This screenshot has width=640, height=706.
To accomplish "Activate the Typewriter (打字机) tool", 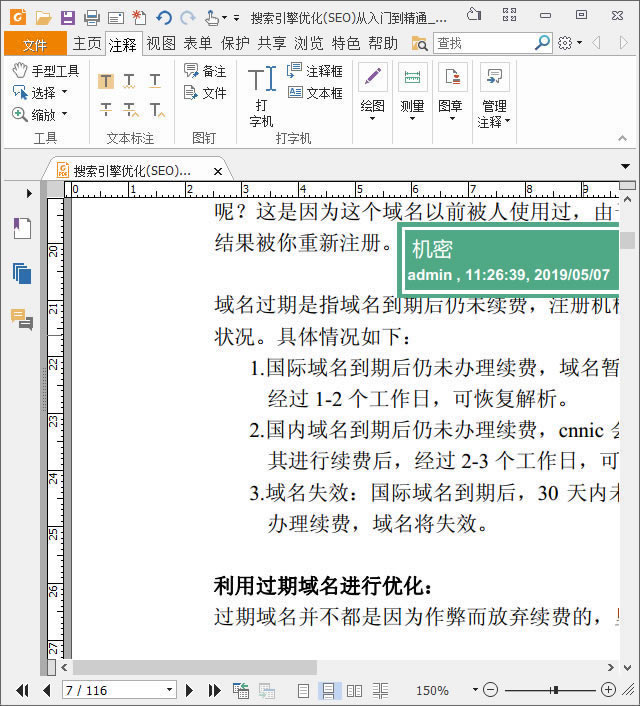I will click(261, 96).
